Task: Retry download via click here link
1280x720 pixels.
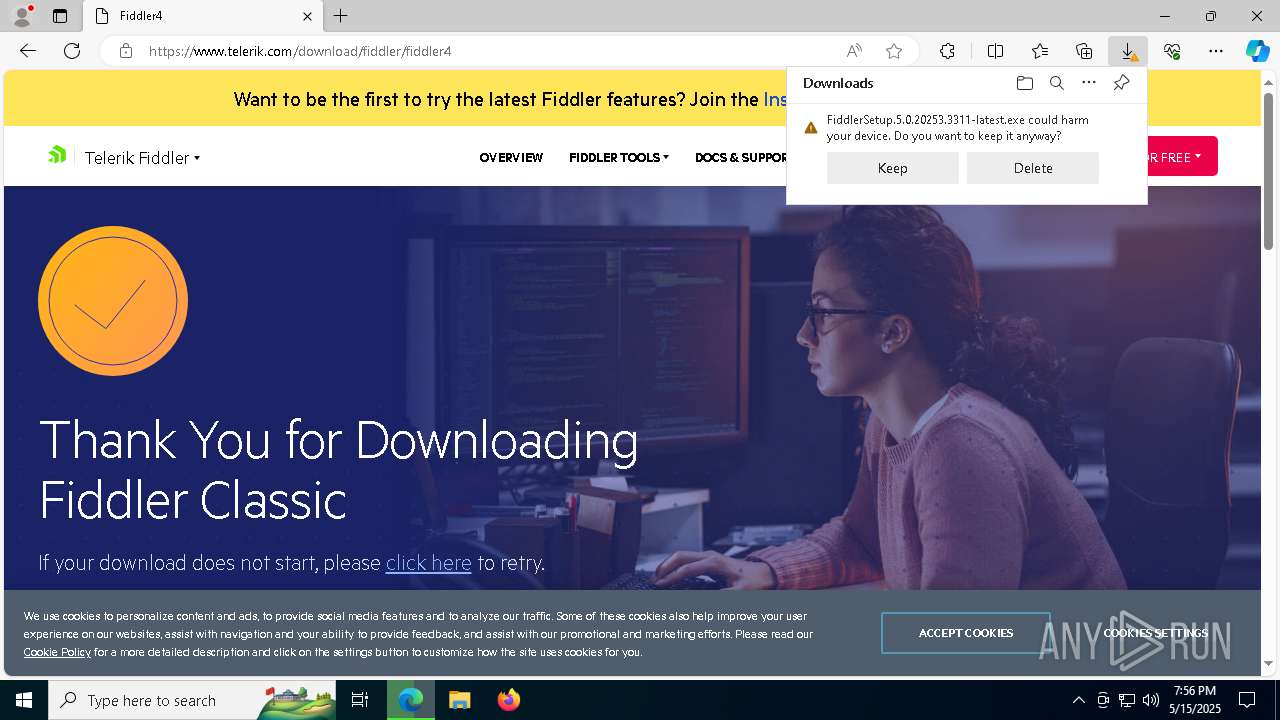Action: [428, 563]
